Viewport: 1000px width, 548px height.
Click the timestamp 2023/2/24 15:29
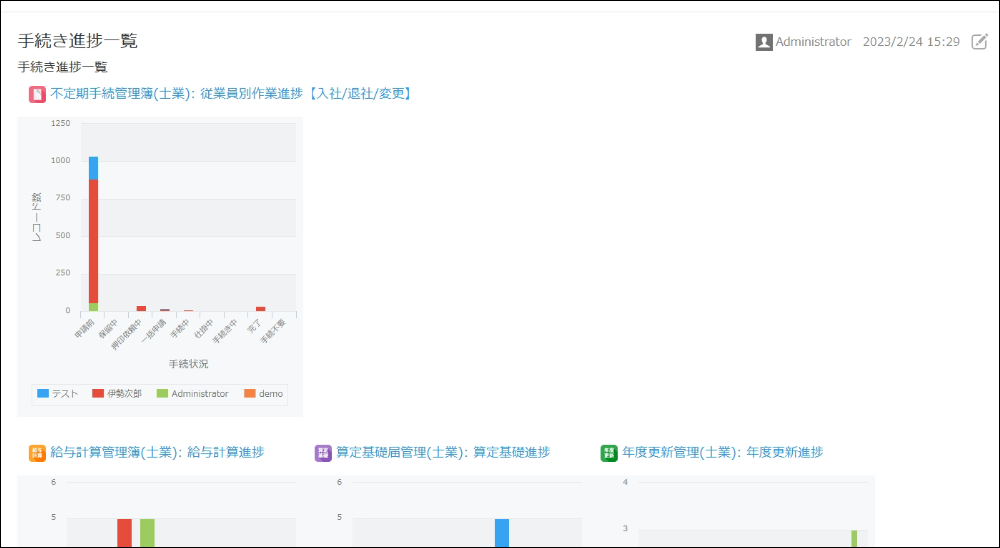911,42
